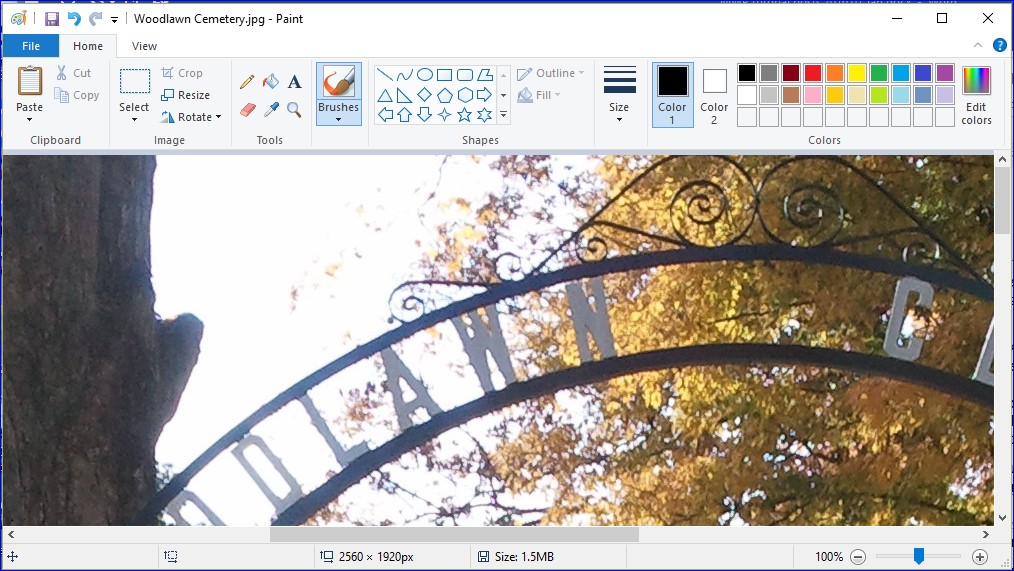The width and height of the screenshot is (1014, 571).
Task: Open the Select dropdown arrow
Action: click(134, 120)
